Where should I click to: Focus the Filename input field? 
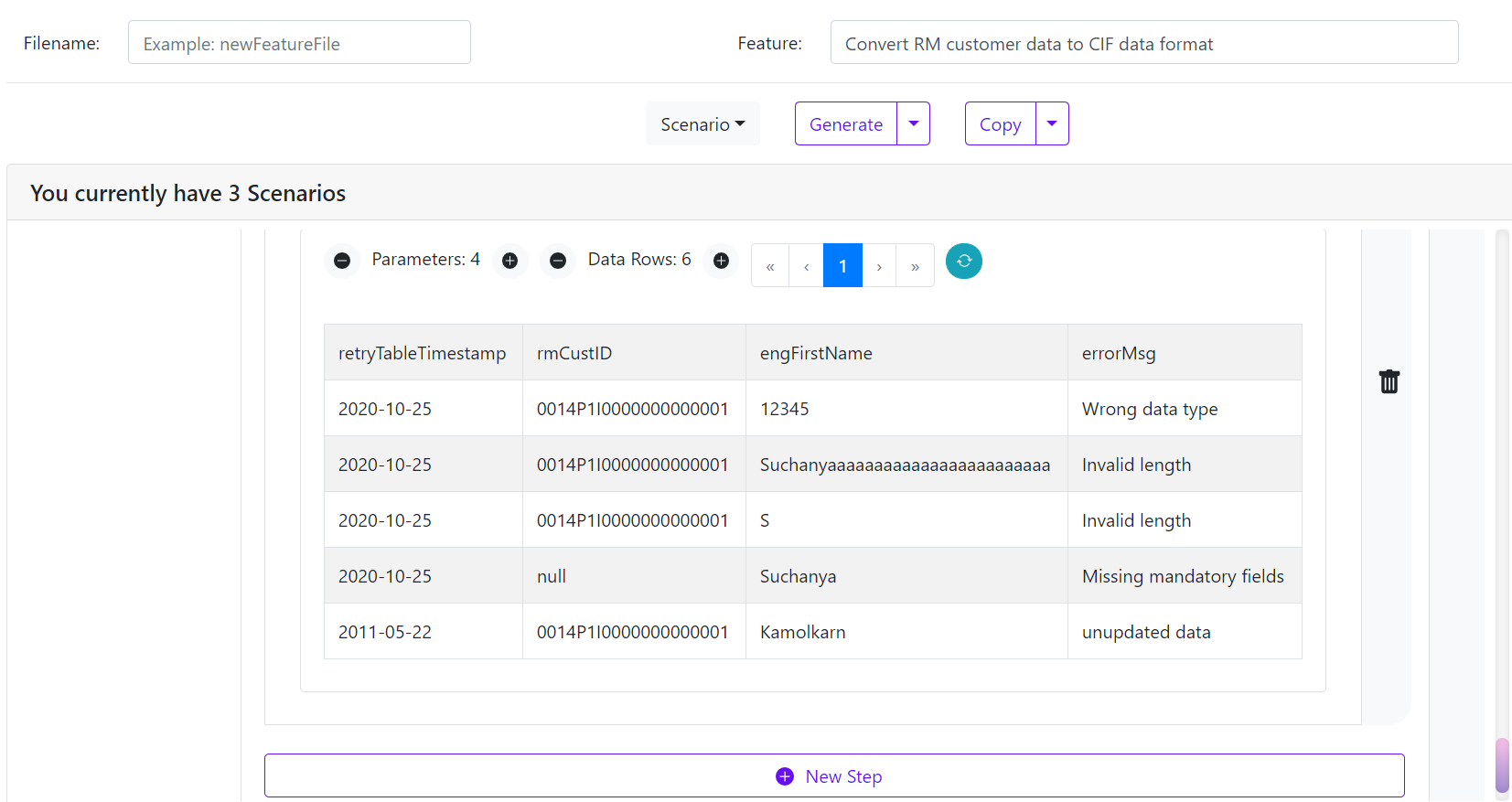[x=299, y=43]
